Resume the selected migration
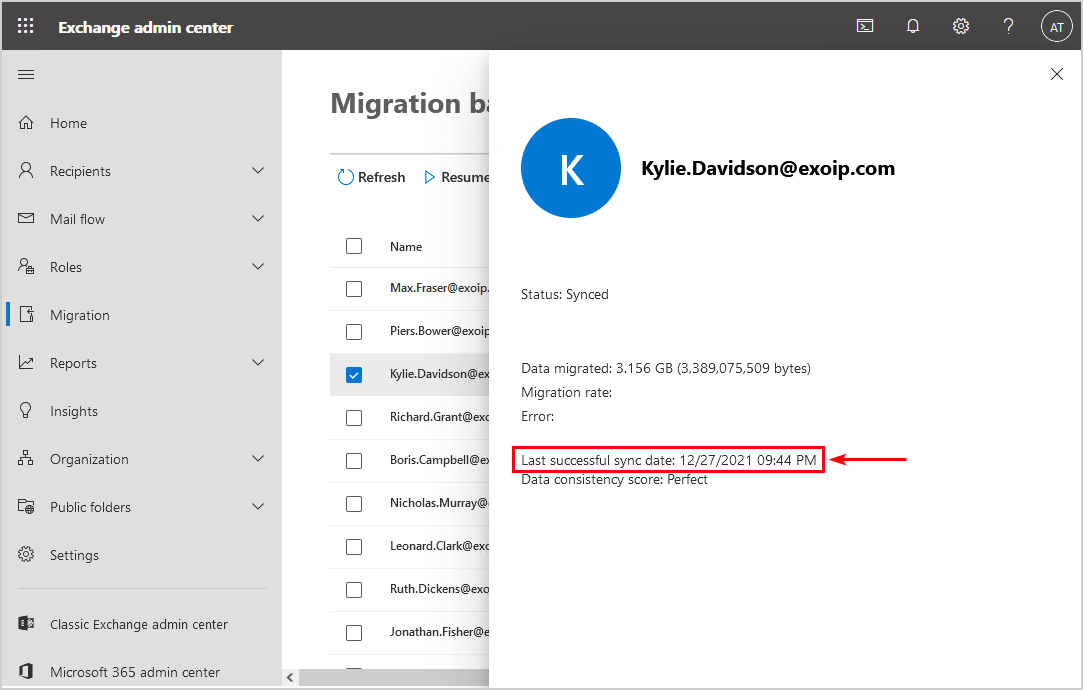 (x=457, y=176)
